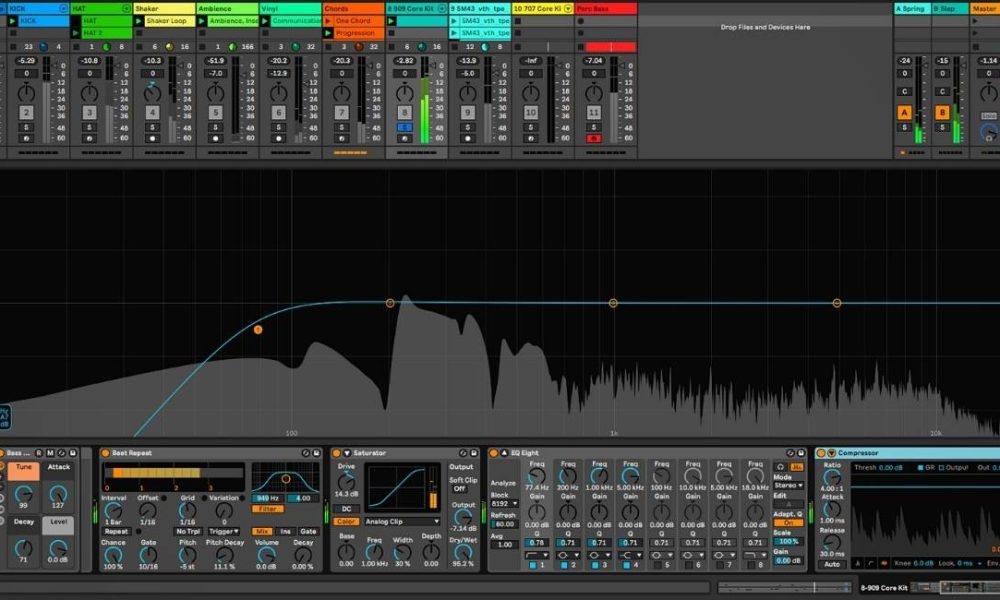Launch the HAT 2 clip
Image resolution: width=1000 pixels, height=600 pixels.
76,33
